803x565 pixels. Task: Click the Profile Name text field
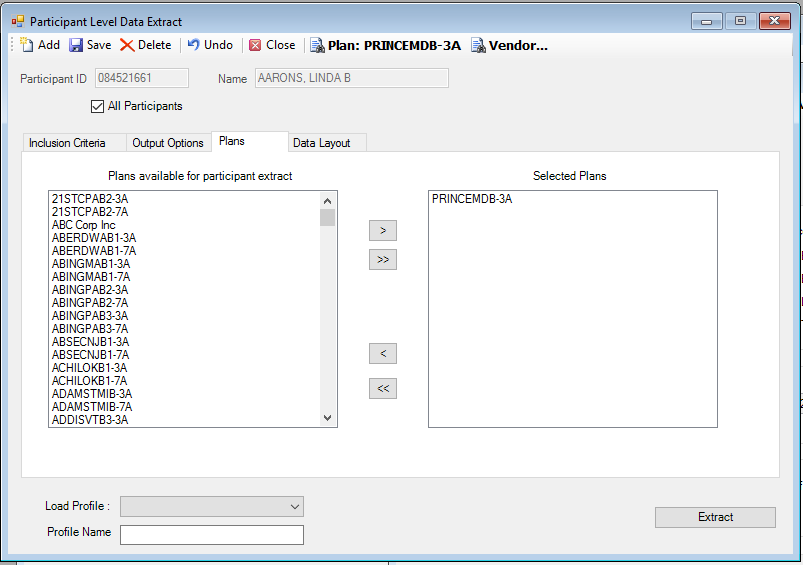tap(211, 535)
